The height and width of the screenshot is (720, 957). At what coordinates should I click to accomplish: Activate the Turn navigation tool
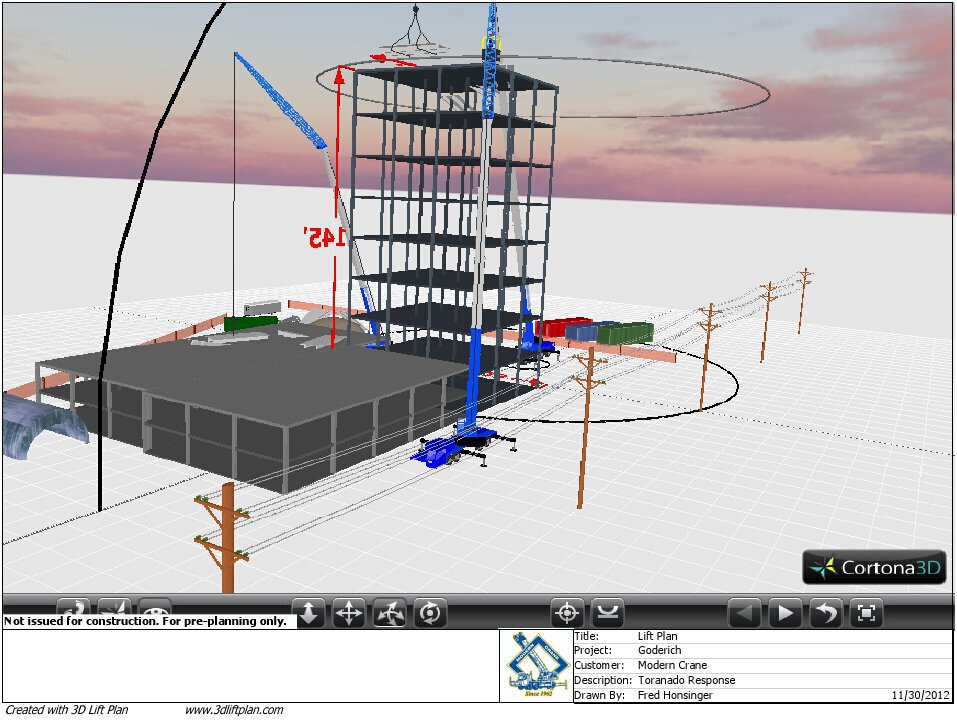pos(390,612)
